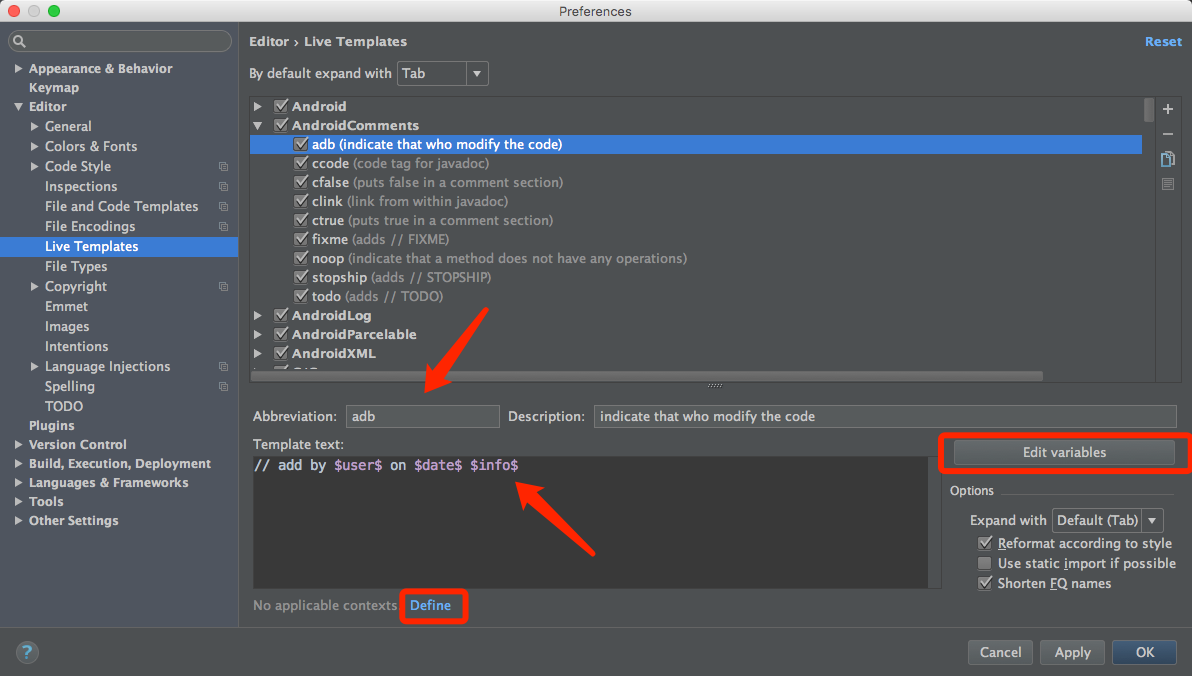Screen dimensions: 1192x676
Task: Collapse the Editor settings section
Action: 18,107
